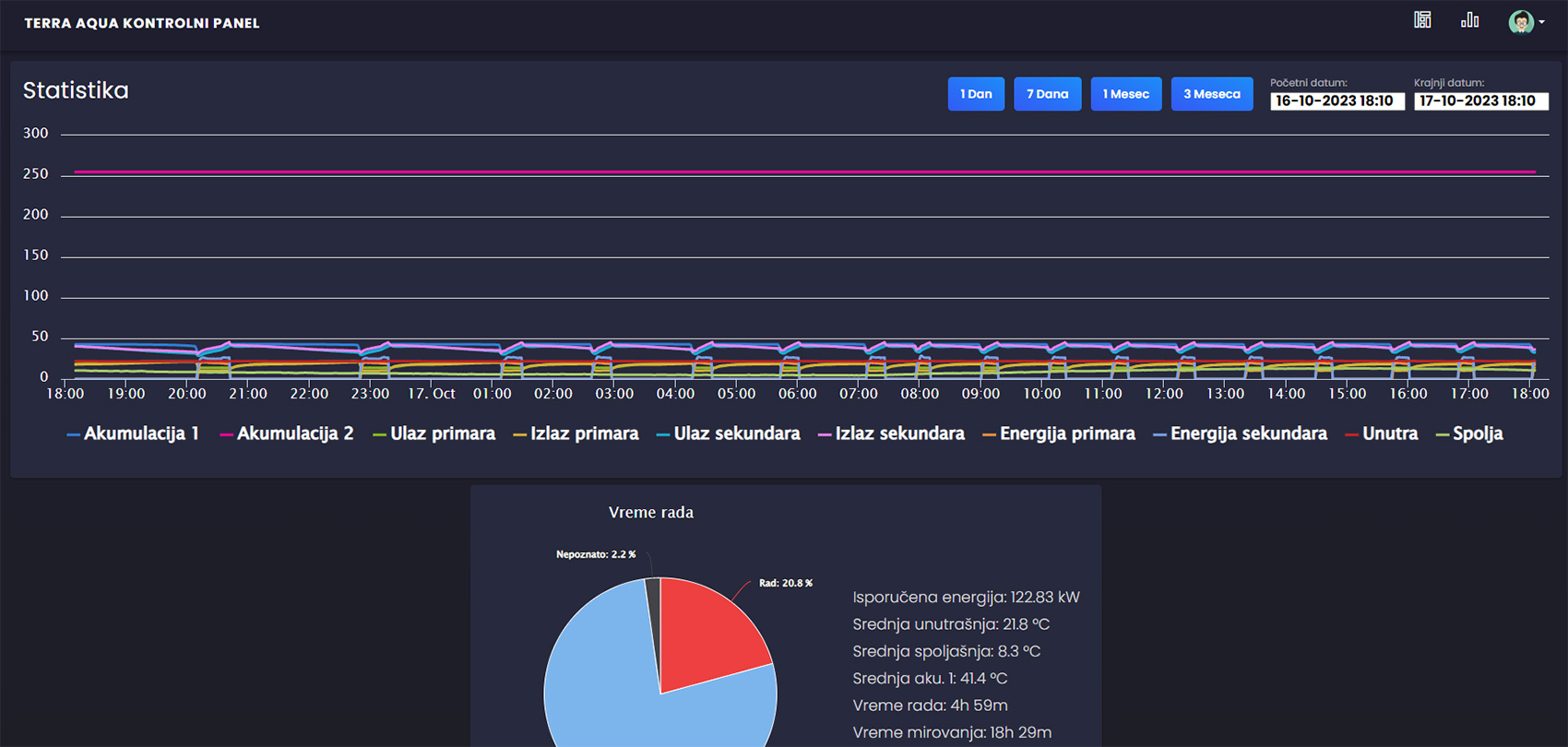1568x747 pixels.
Task: Toggle Spolja series in legend
Action: click(x=1469, y=433)
